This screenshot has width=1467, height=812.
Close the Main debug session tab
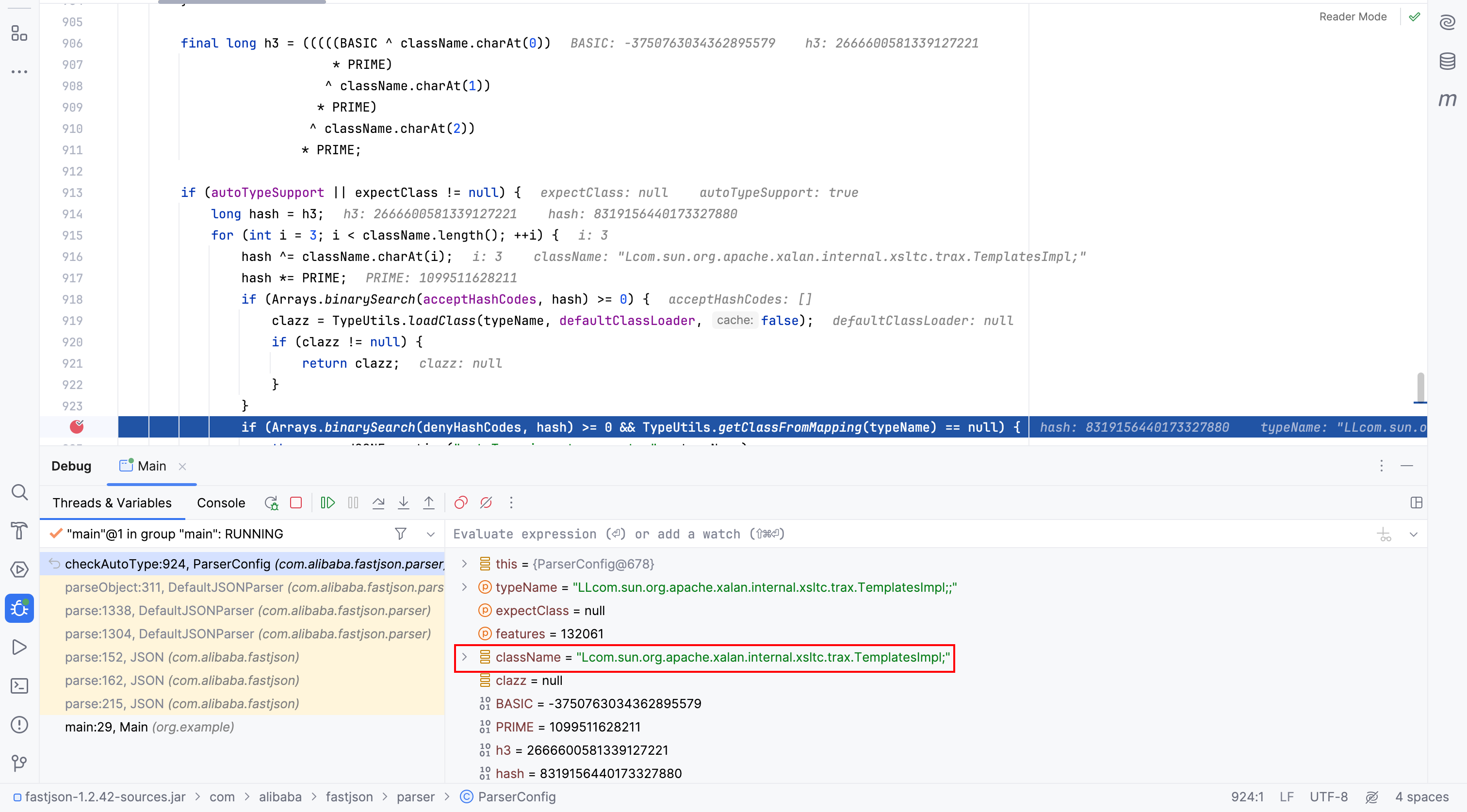(182, 466)
